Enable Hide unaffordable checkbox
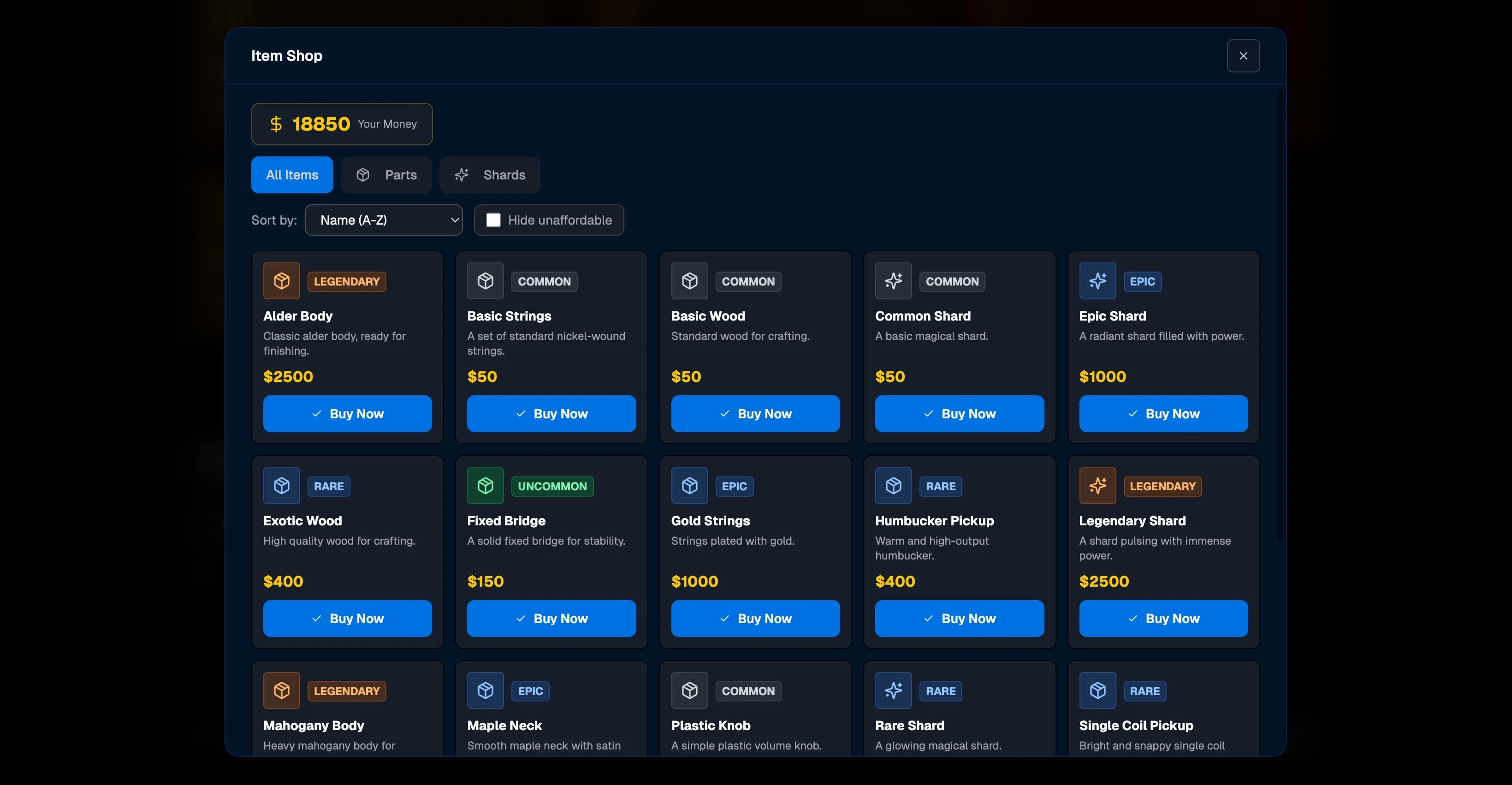This screenshot has height=785, width=1512. click(493, 220)
